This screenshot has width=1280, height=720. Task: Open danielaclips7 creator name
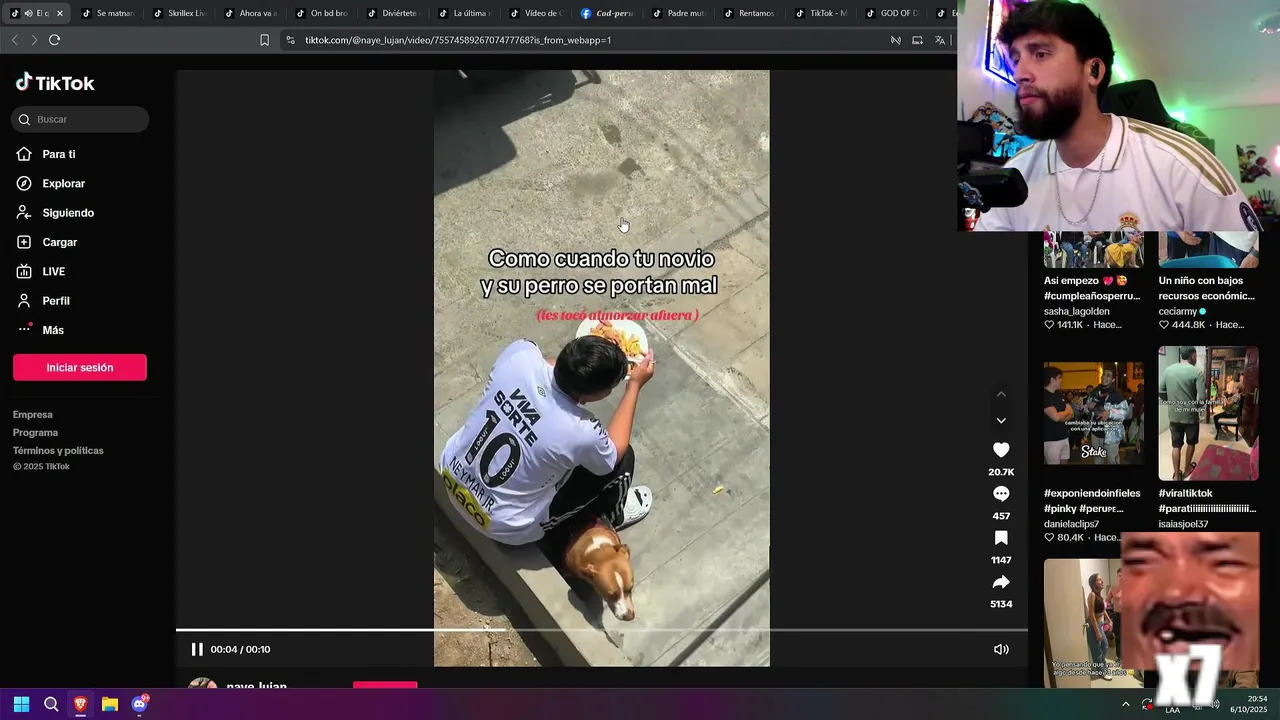coord(1071,524)
